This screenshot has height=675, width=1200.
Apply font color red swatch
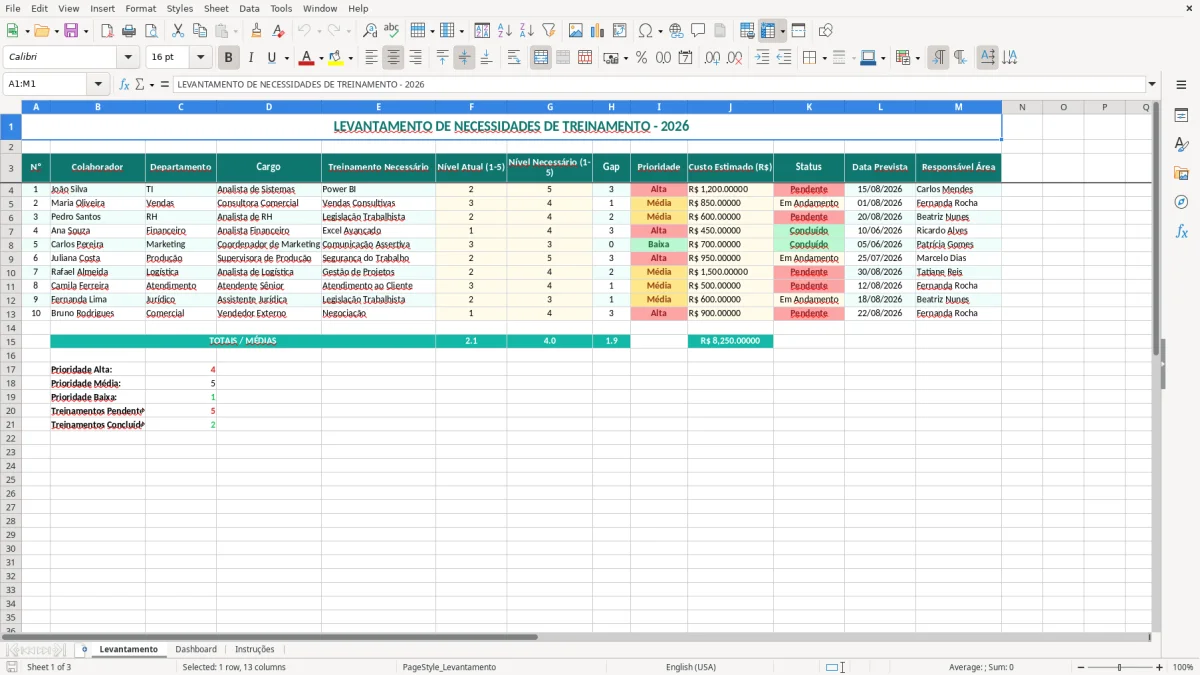coord(307,58)
